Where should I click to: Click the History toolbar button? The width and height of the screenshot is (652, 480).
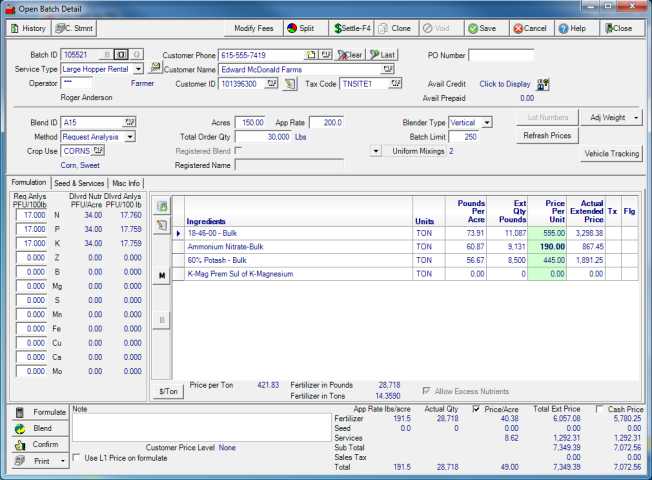click(27, 29)
